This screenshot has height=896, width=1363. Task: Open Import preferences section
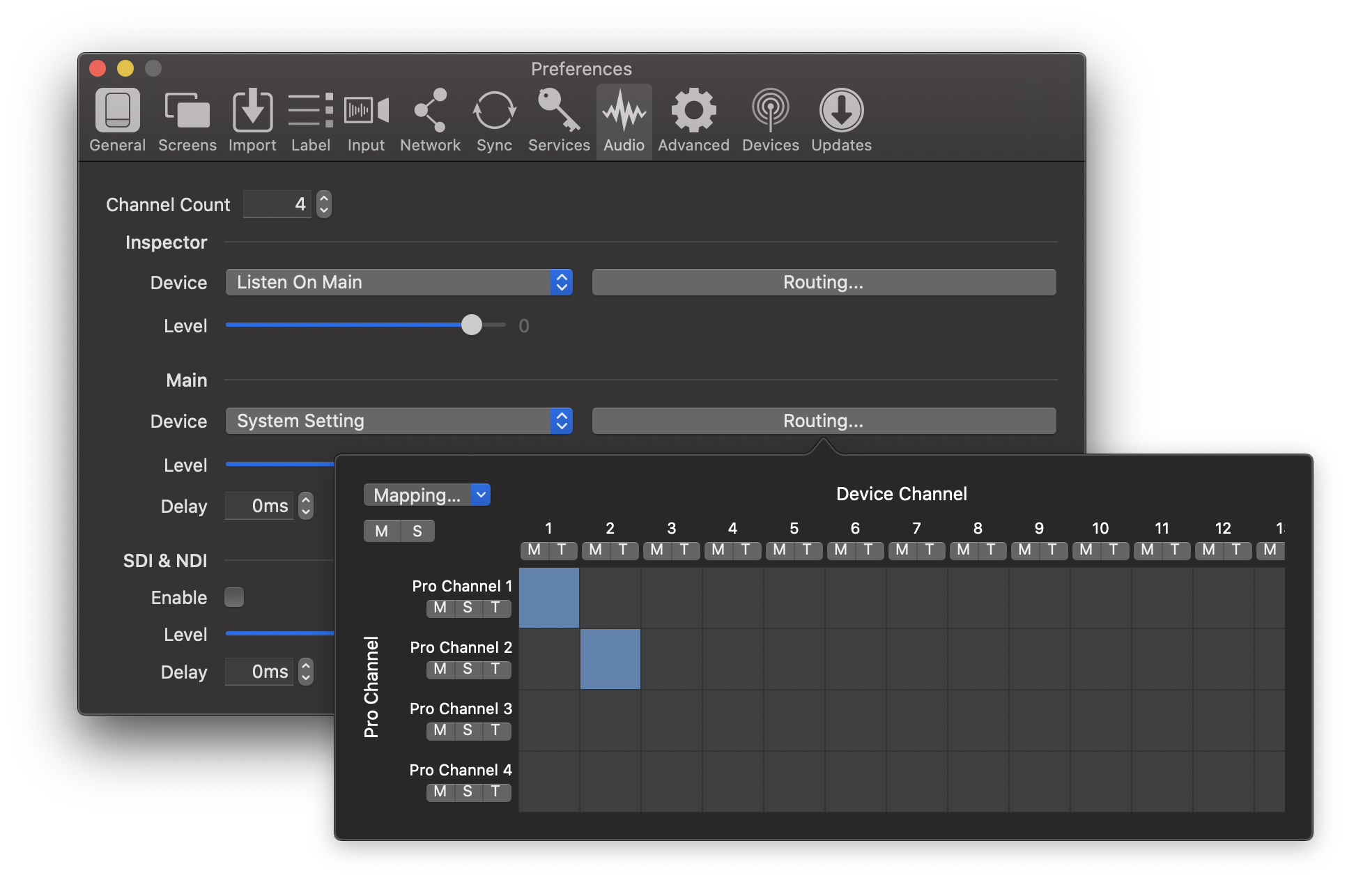252,120
